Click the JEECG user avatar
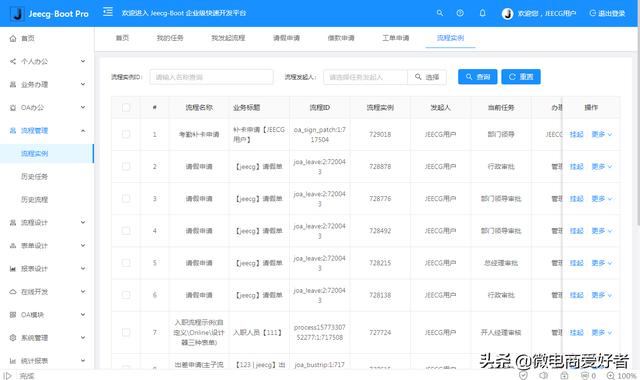Viewport: 640px width, 380px height. point(507,13)
